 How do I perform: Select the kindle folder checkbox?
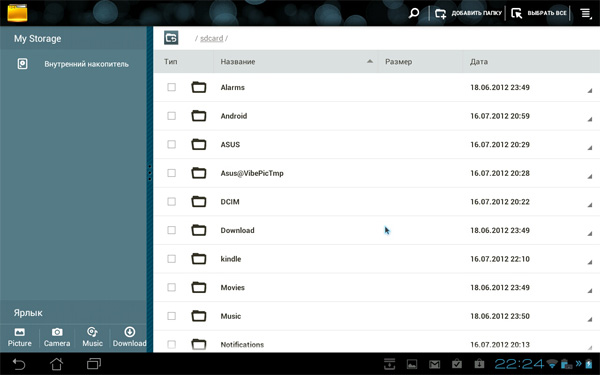coord(171,259)
